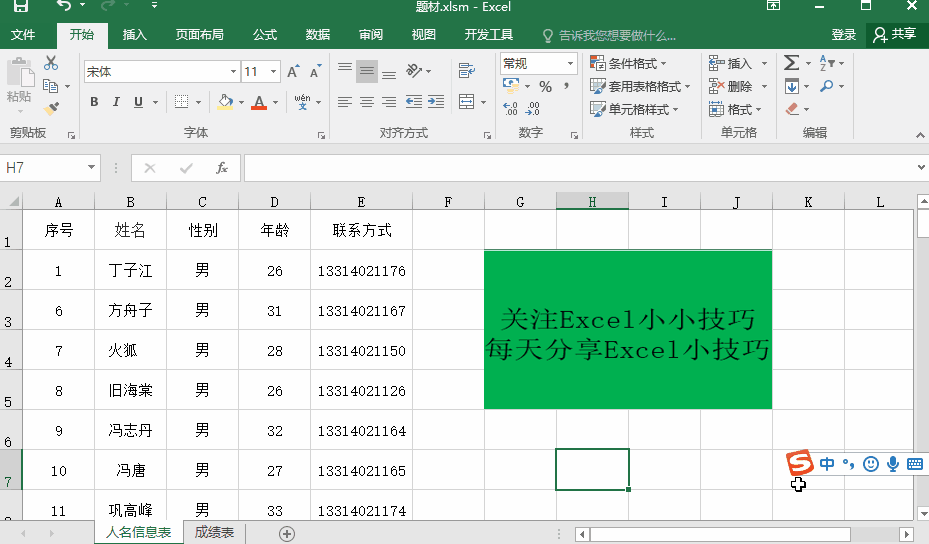Toggle Wrap Text icon
Image resolution: width=929 pixels, height=544 pixels.
(467, 71)
